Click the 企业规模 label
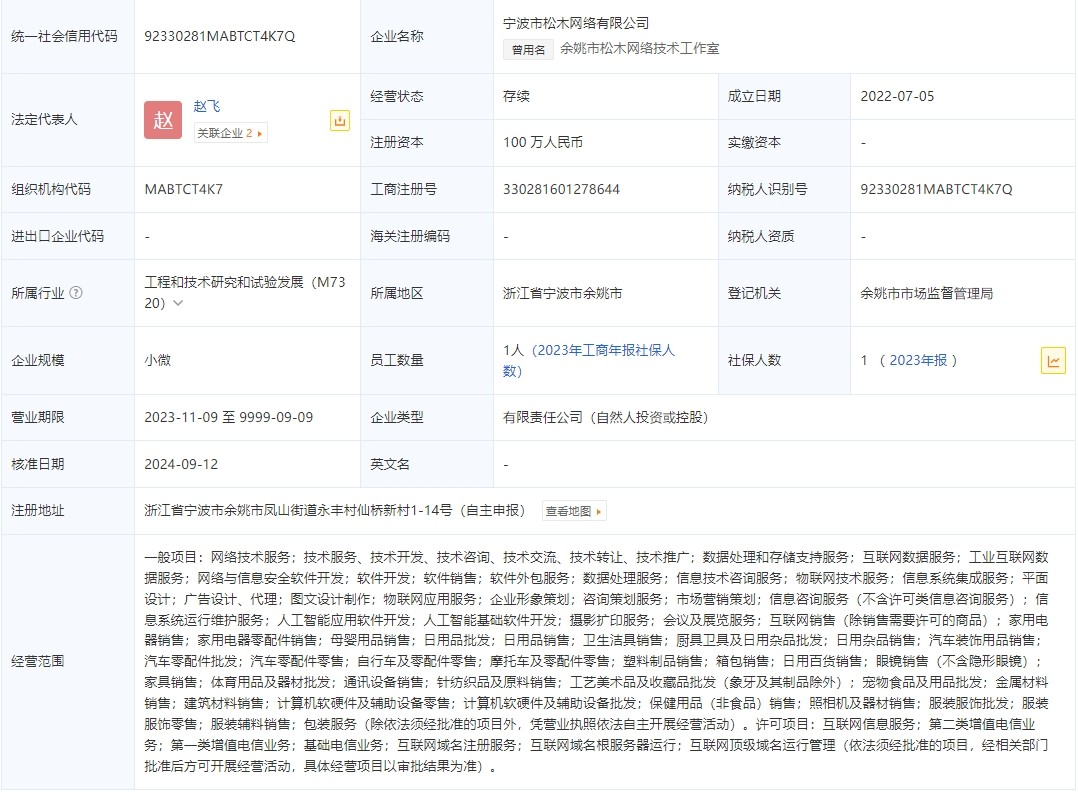This screenshot has height=792, width=1078. coord(38,360)
